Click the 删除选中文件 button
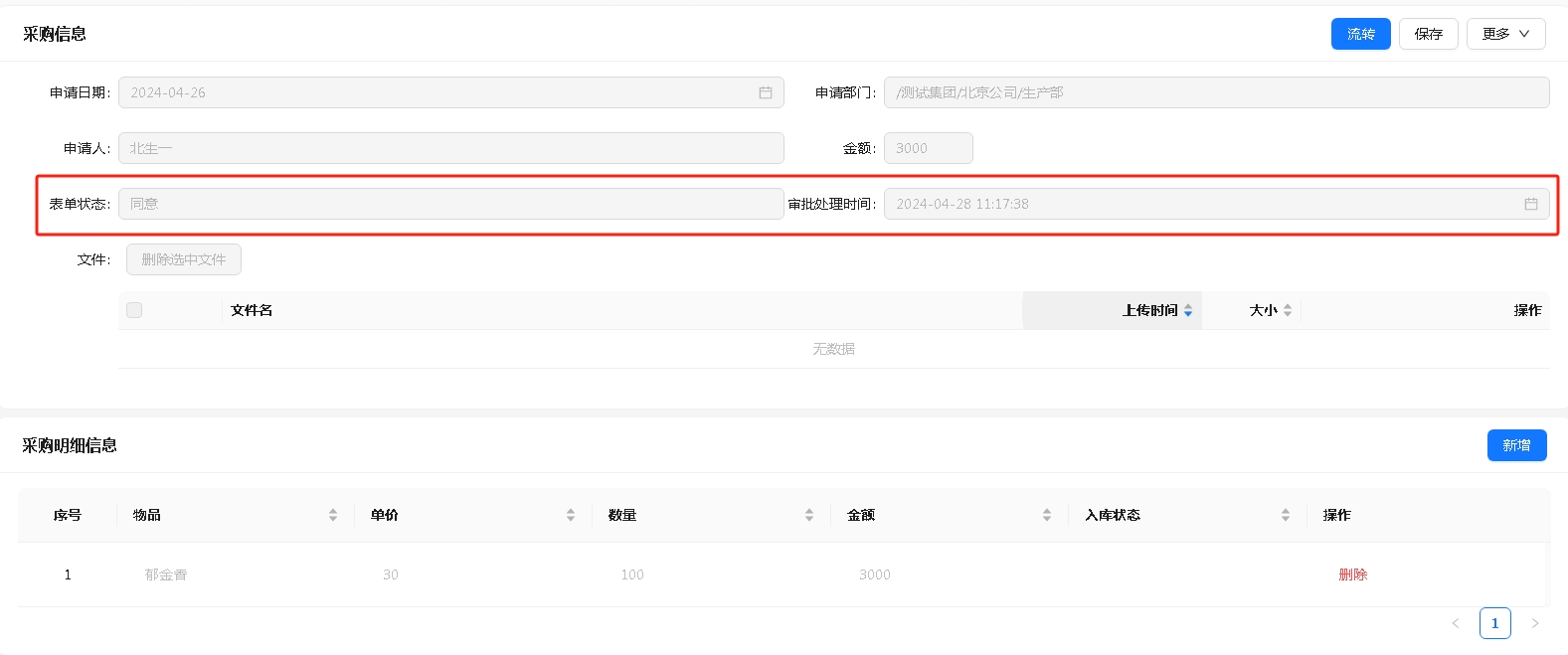Screen dimensions: 1568x655 click(184, 259)
